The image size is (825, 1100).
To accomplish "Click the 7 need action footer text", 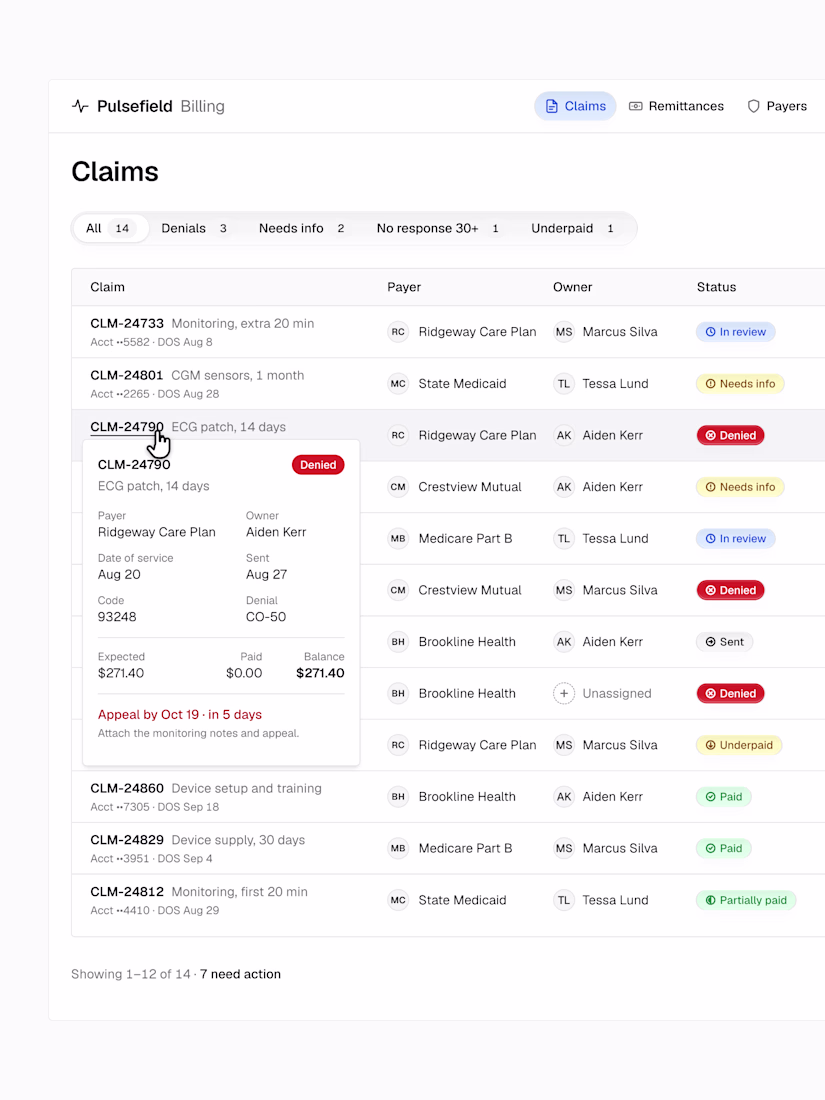I will (x=240, y=974).
